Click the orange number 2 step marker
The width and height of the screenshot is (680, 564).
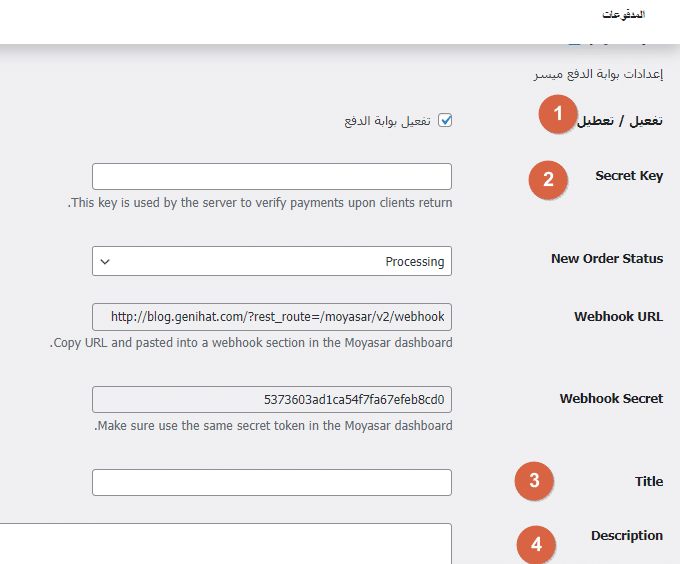coord(548,180)
